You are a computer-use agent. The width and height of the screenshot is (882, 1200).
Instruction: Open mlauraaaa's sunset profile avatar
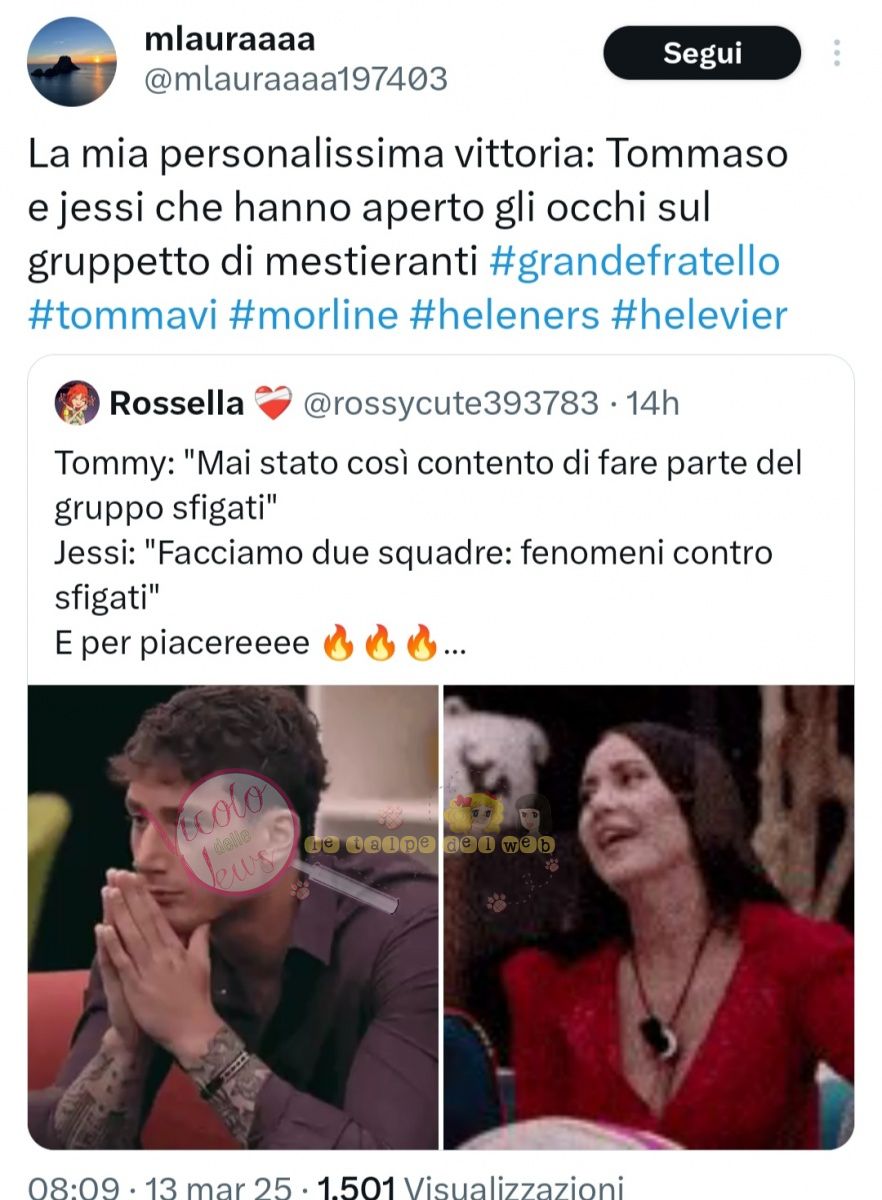coord(72,62)
